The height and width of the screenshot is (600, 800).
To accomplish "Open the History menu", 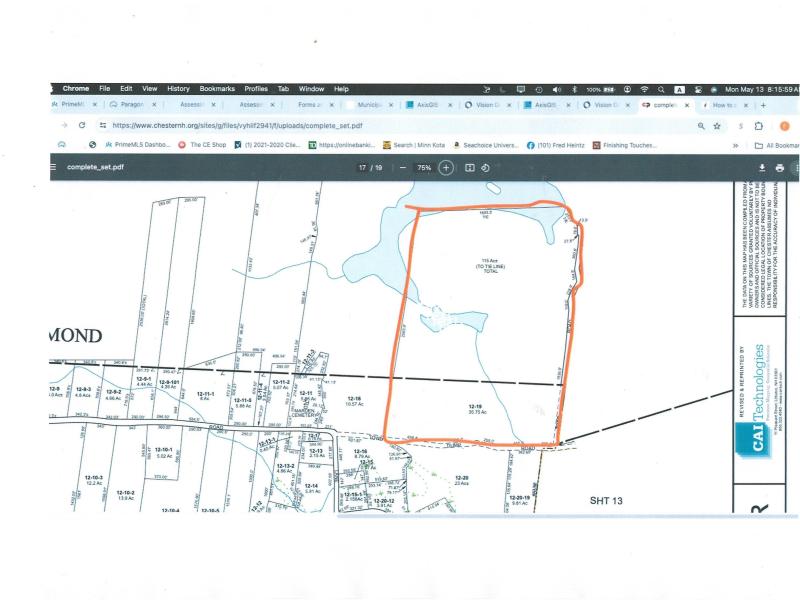I will [178, 88].
